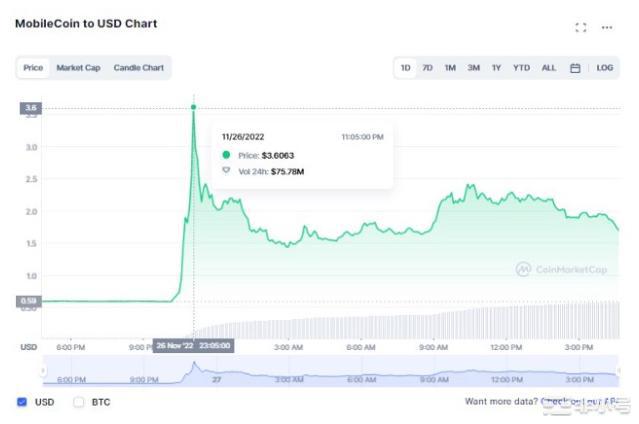Screen dimensions: 639x424
Task: Switch to the Candle Chart tab
Action: point(138,68)
